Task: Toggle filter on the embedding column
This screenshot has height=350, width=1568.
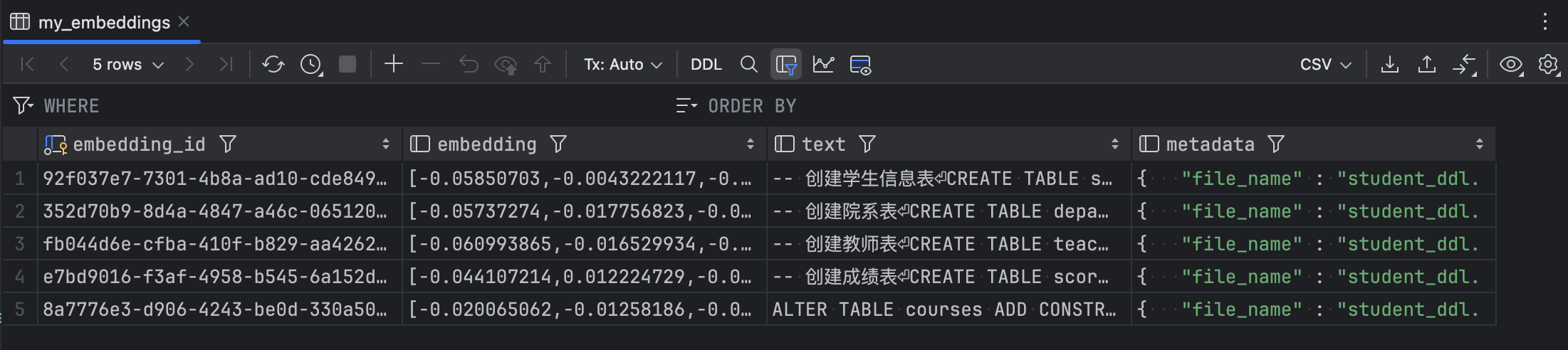Action: point(558,144)
